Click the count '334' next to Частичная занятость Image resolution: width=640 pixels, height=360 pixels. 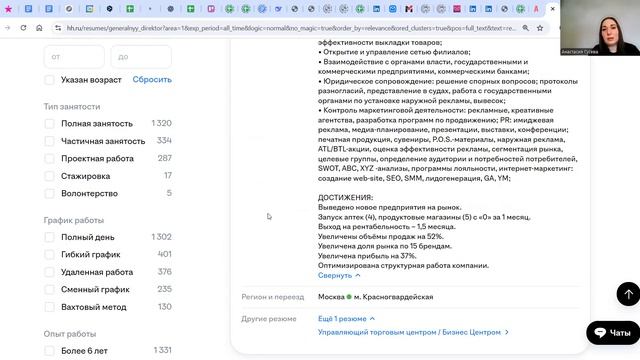click(x=164, y=140)
